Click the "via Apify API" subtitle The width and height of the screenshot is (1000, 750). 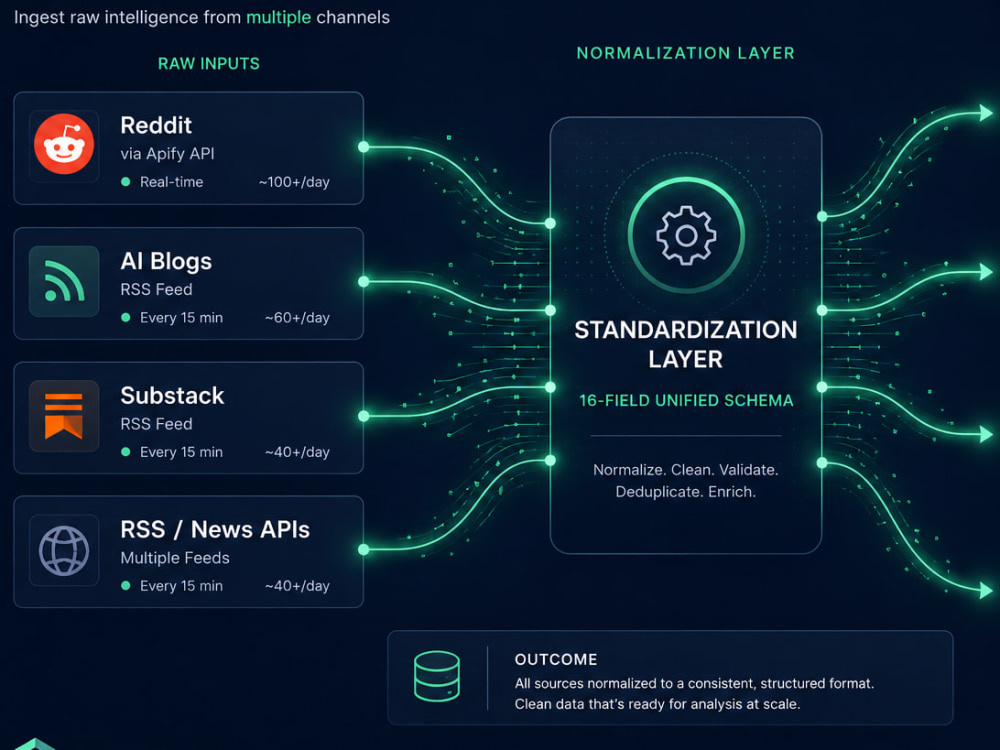[x=167, y=154]
